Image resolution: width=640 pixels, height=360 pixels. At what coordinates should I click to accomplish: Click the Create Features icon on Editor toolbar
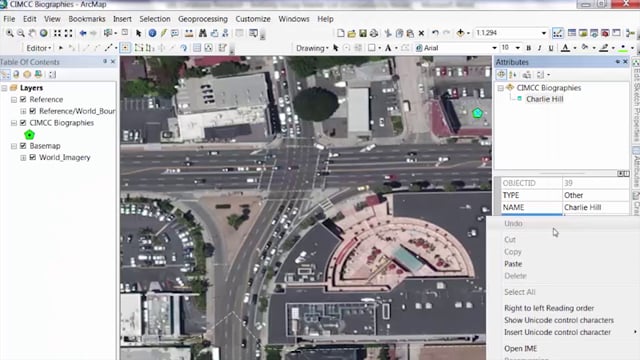(x=222, y=48)
